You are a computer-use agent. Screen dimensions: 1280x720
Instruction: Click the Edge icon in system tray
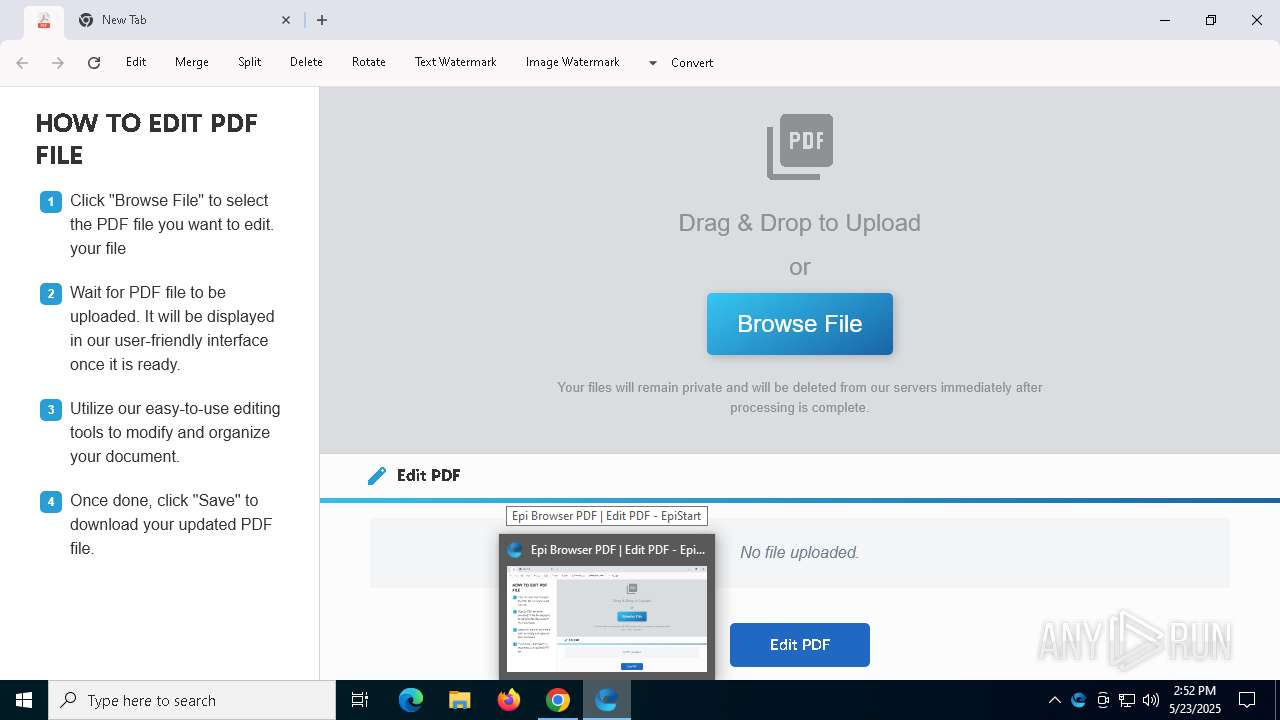[x=1078, y=700]
